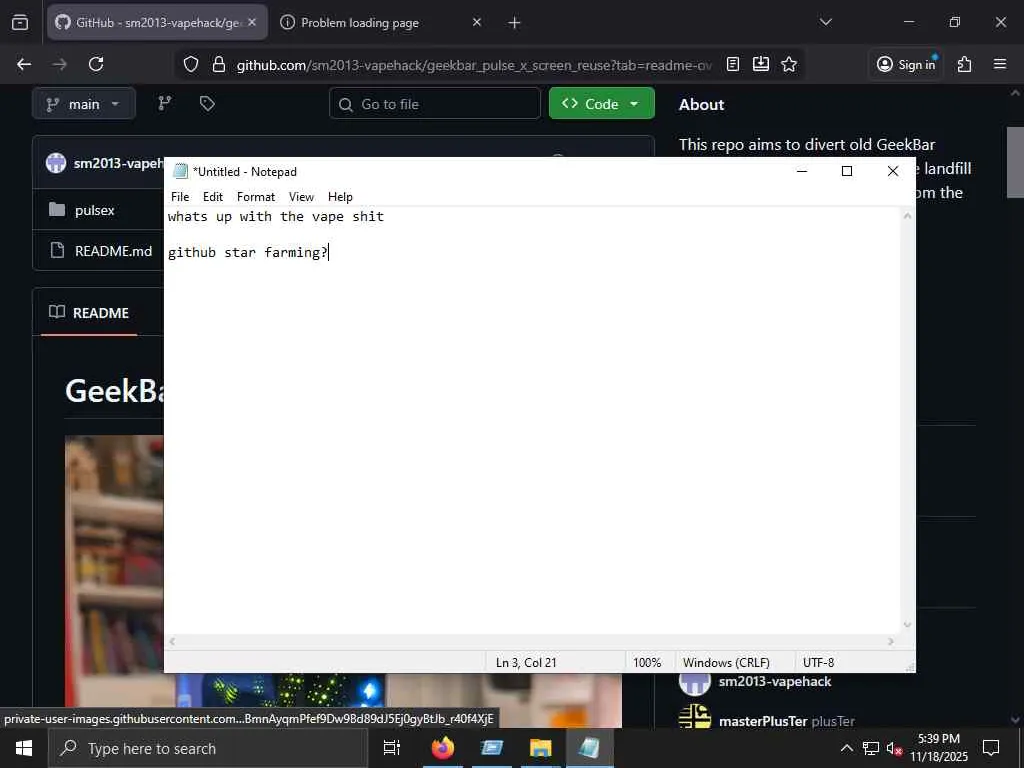
Task: Open sm2013-vapehack contributor link
Action: 775,681
